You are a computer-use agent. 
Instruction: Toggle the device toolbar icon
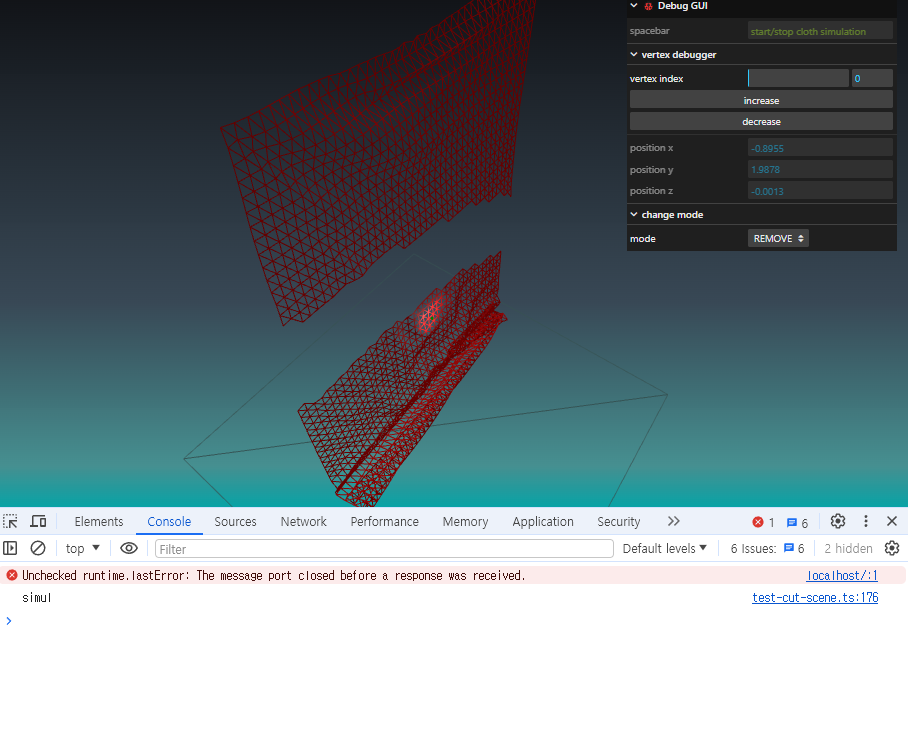point(38,521)
